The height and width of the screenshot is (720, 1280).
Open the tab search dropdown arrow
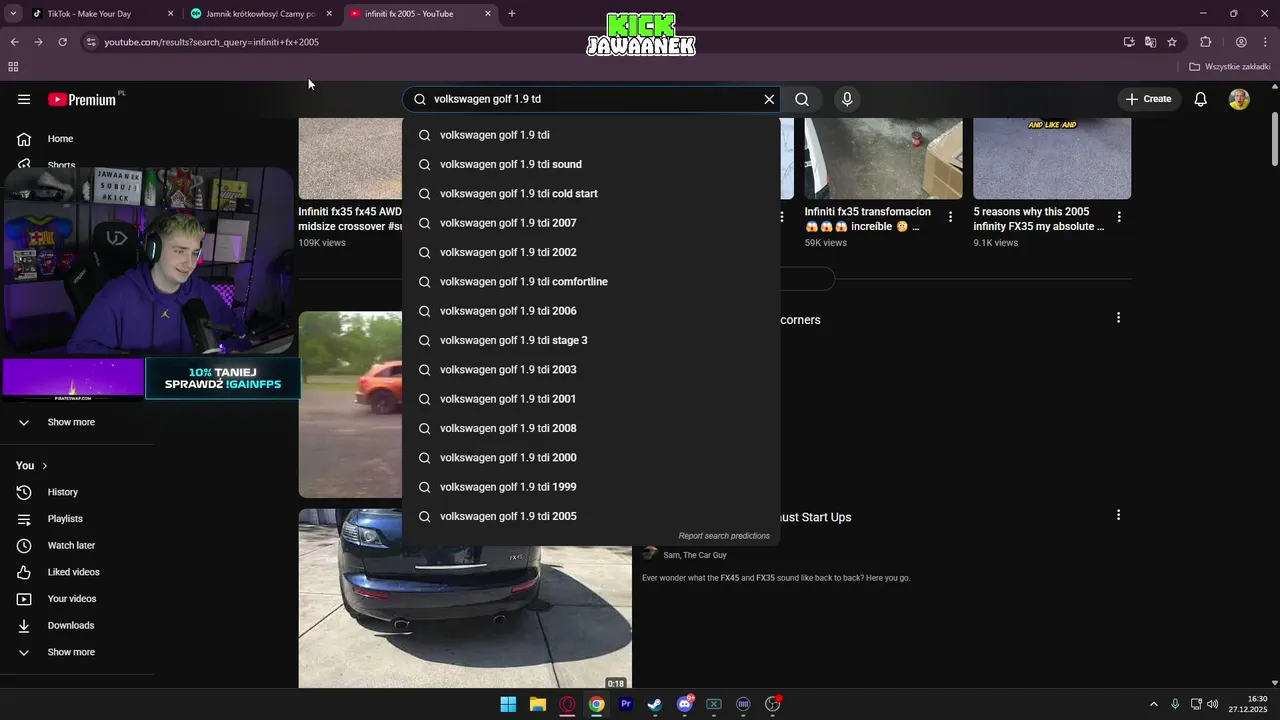click(x=13, y=14)
